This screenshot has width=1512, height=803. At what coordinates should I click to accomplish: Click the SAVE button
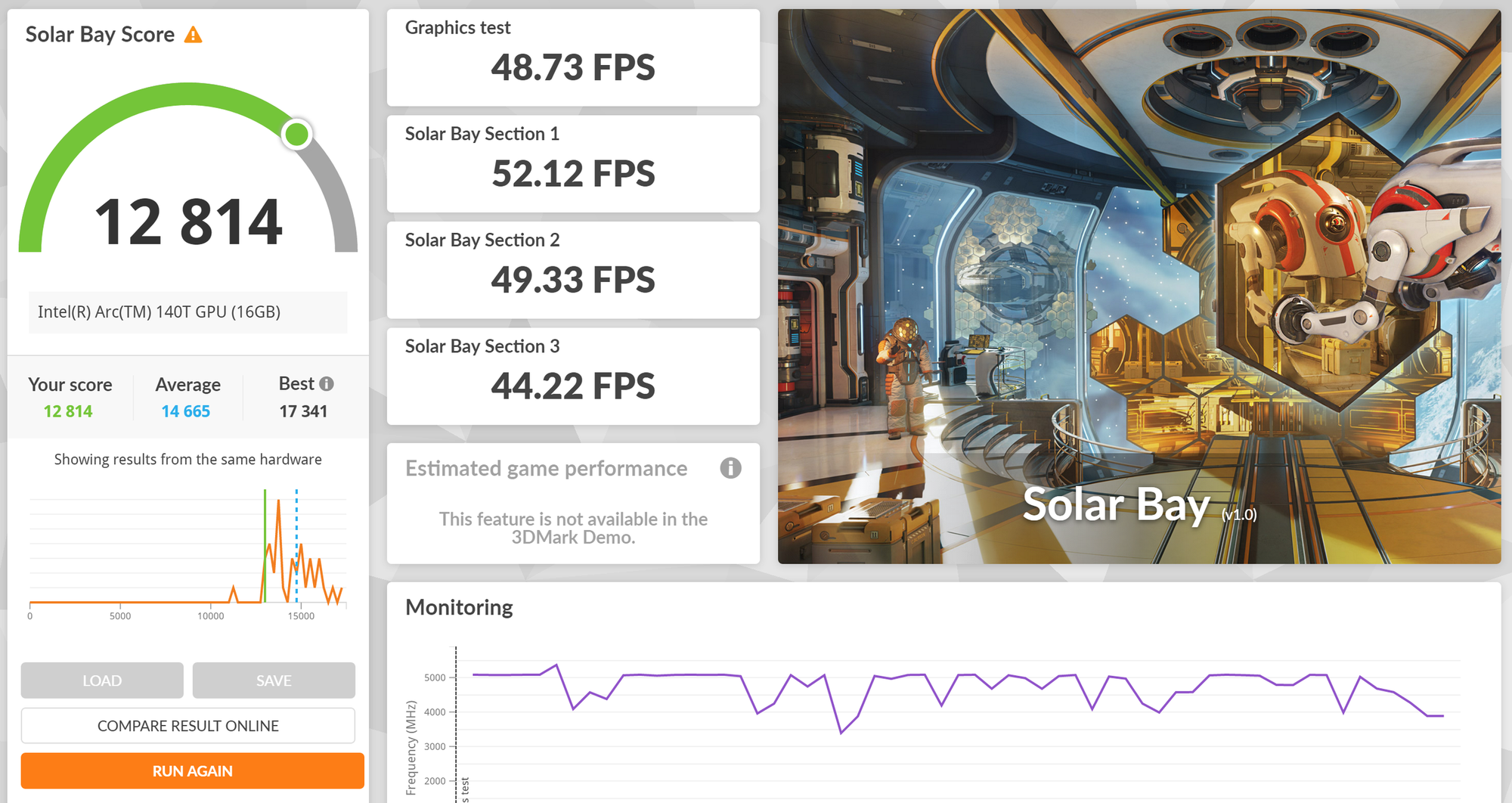coord(274,681)
